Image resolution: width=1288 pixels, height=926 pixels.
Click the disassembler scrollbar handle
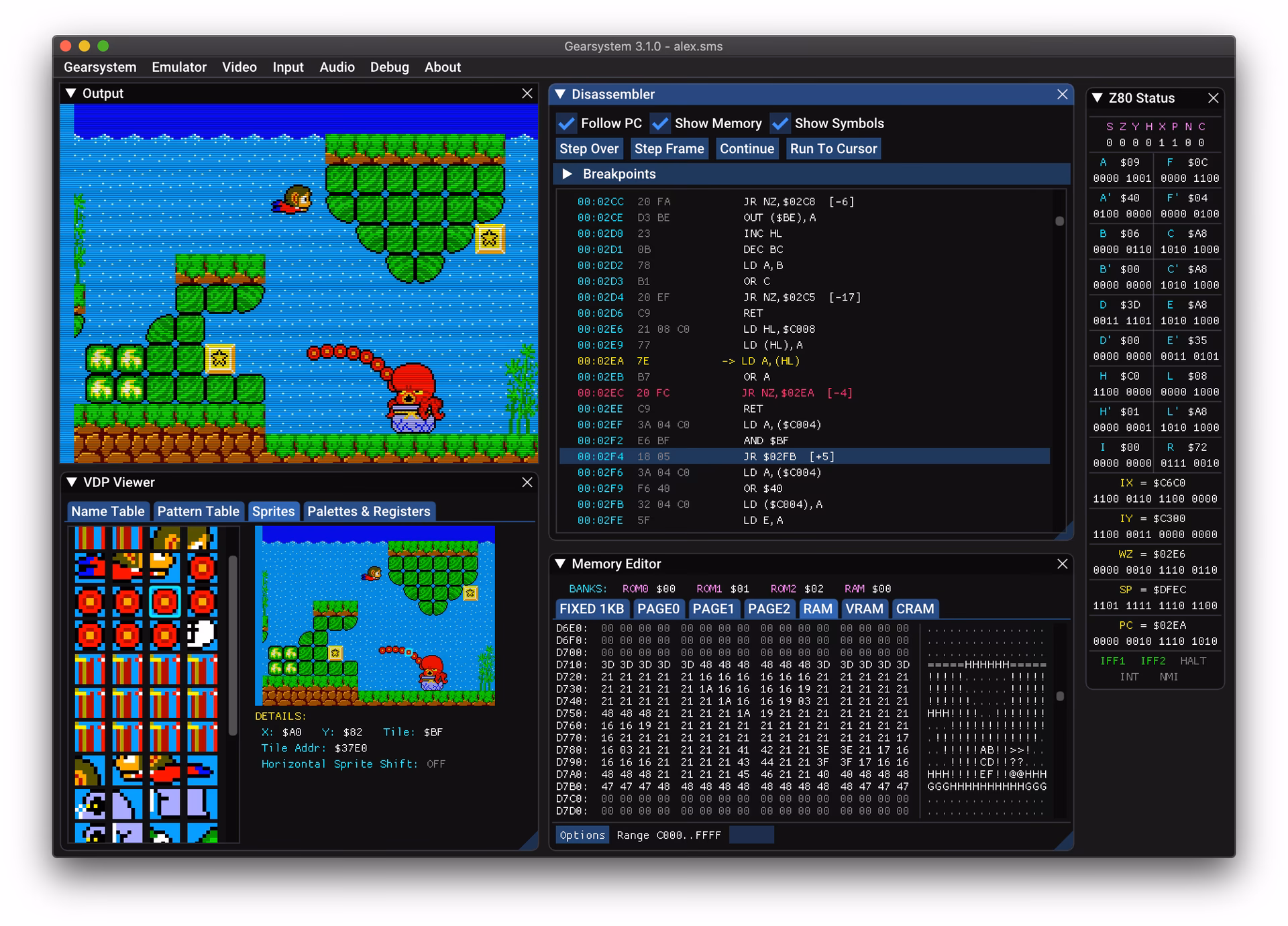(x=1060, y=221)
